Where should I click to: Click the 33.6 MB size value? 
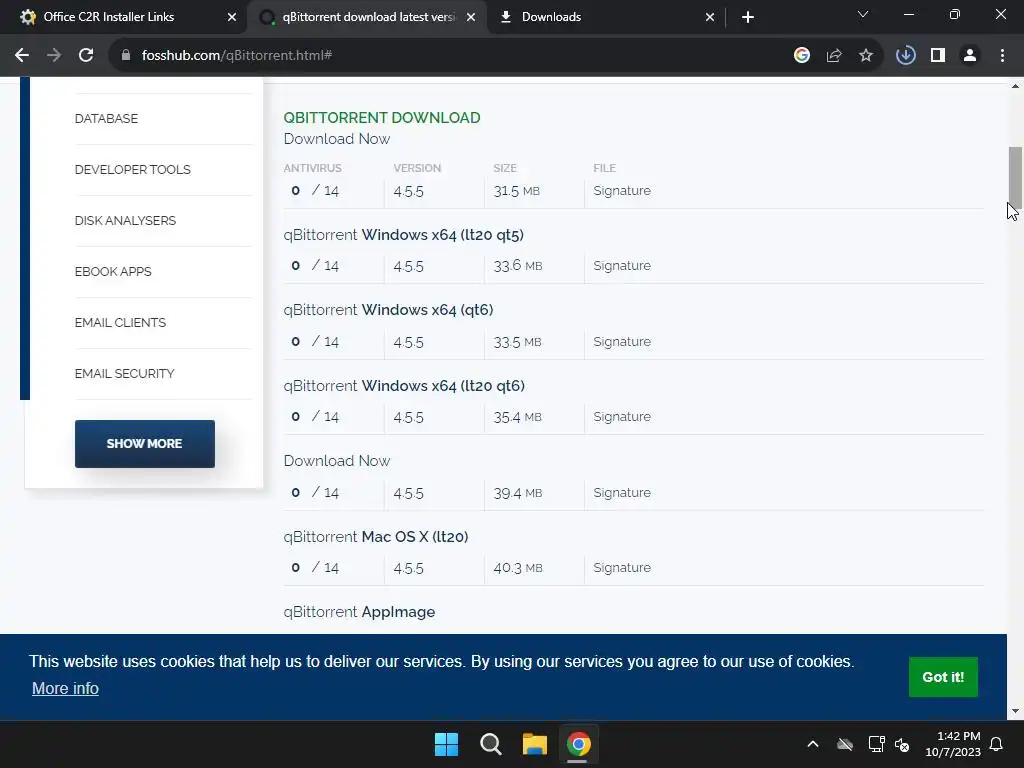pos(518,266)
